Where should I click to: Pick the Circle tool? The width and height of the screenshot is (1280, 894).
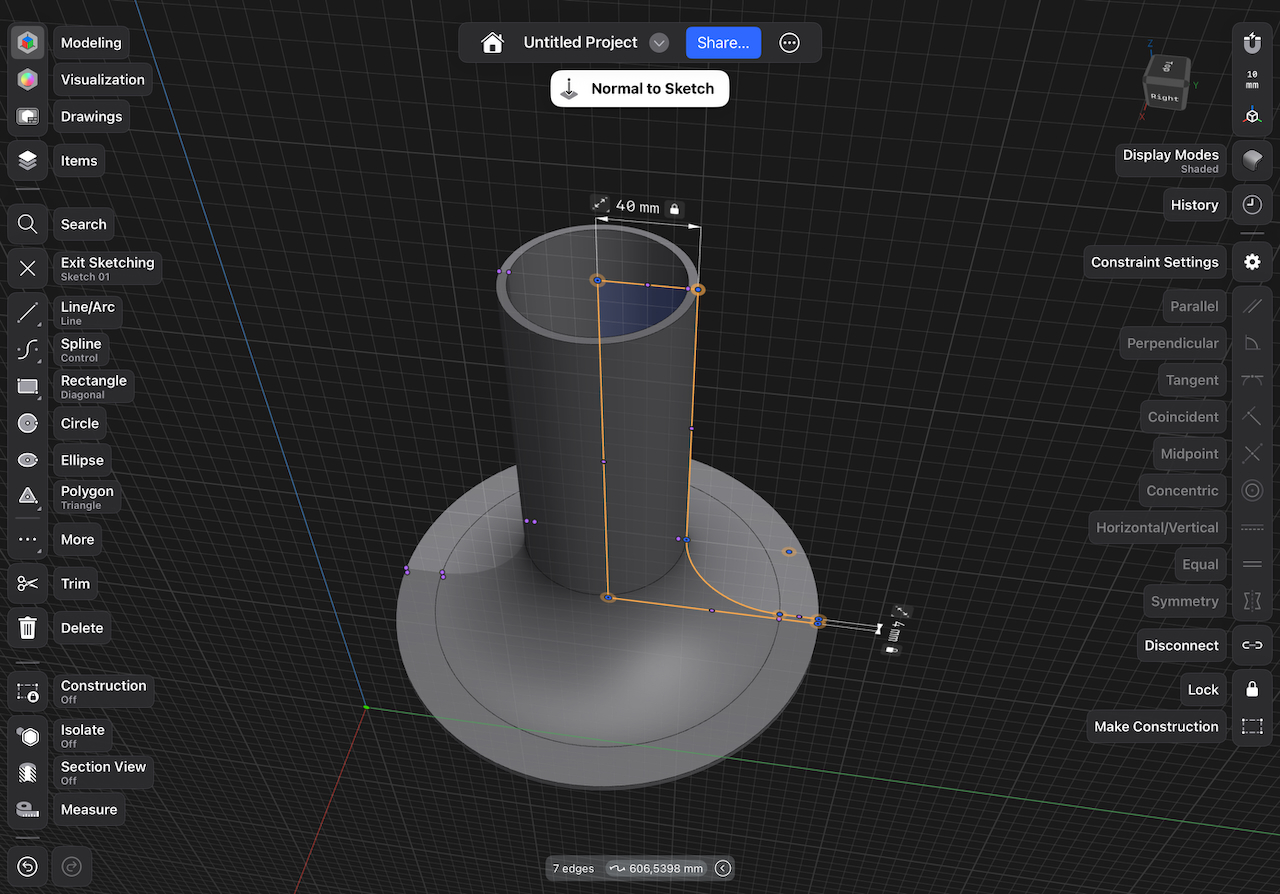tap(28, 423)
